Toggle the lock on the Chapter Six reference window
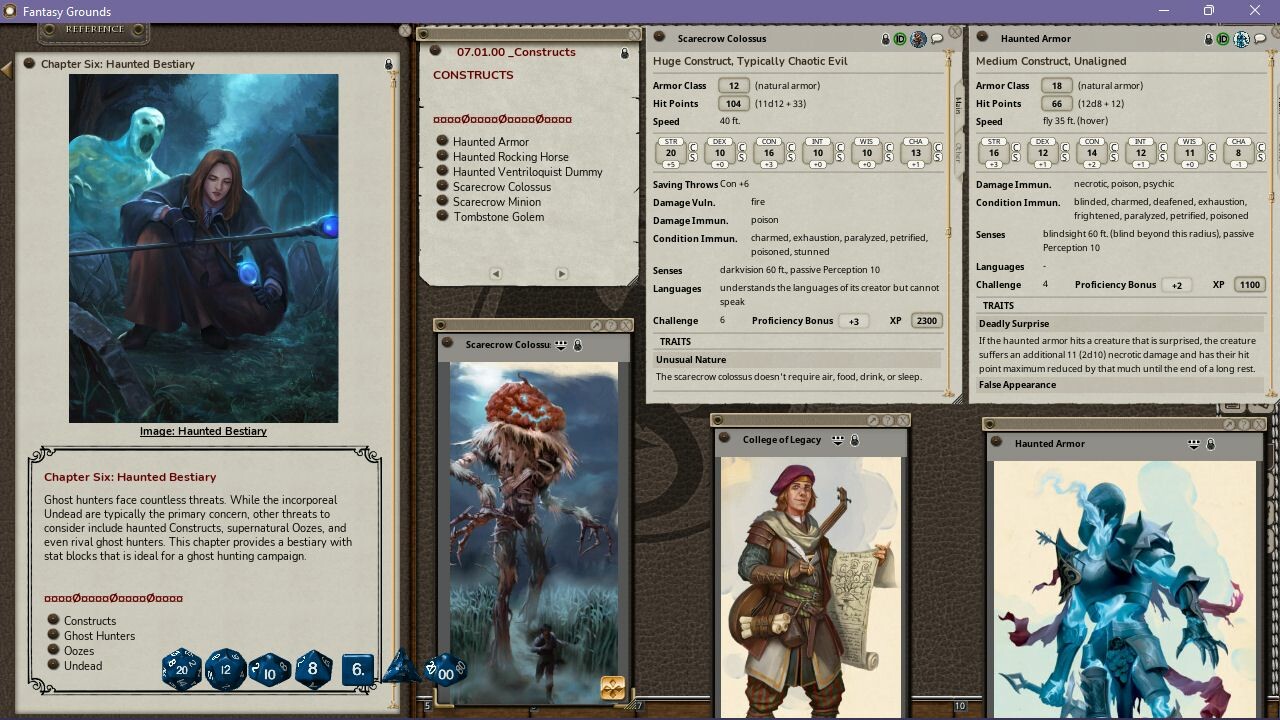 tap(388, 63)
